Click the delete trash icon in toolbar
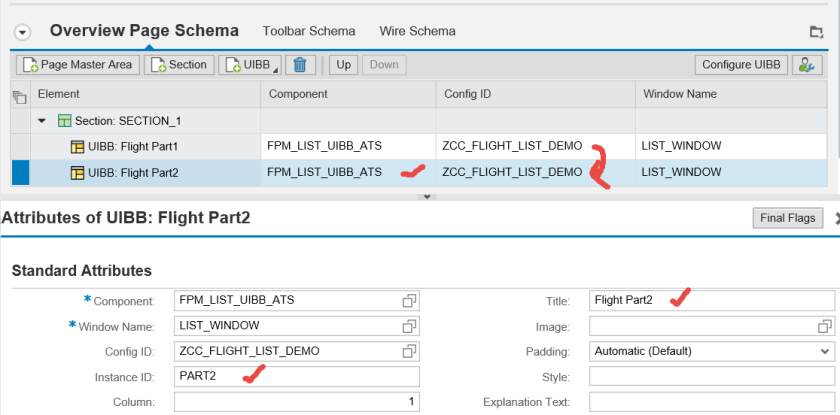The image size is (840, 415). (x=300, y=65)
